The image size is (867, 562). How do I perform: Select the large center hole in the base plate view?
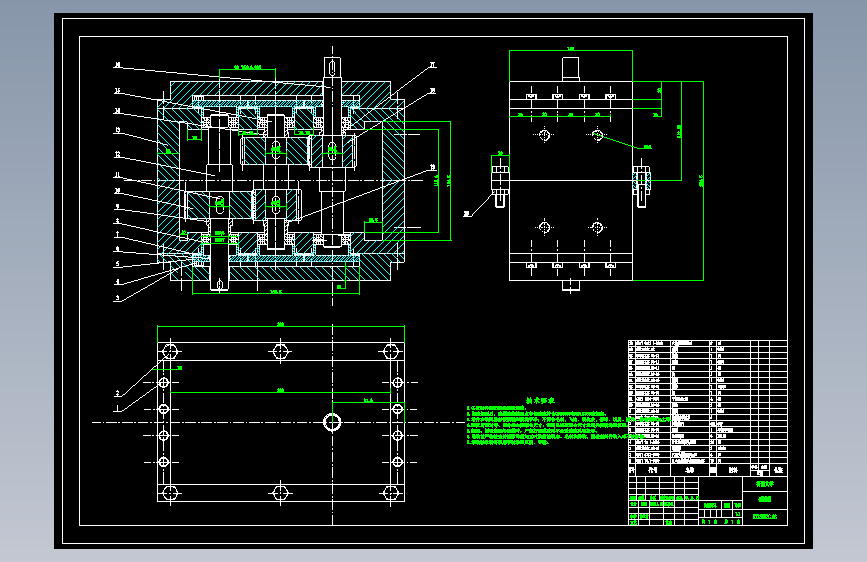pyautogui.click(x=332, y=422)
